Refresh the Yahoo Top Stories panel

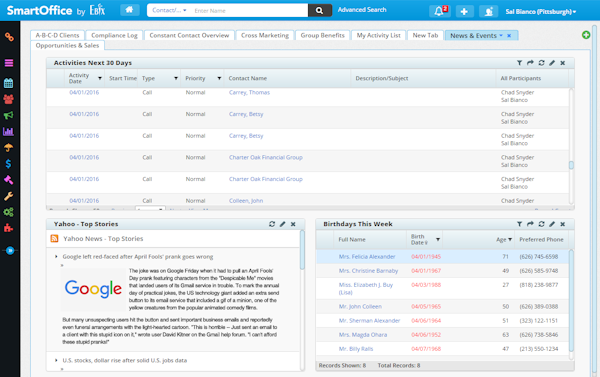point(272,224)
